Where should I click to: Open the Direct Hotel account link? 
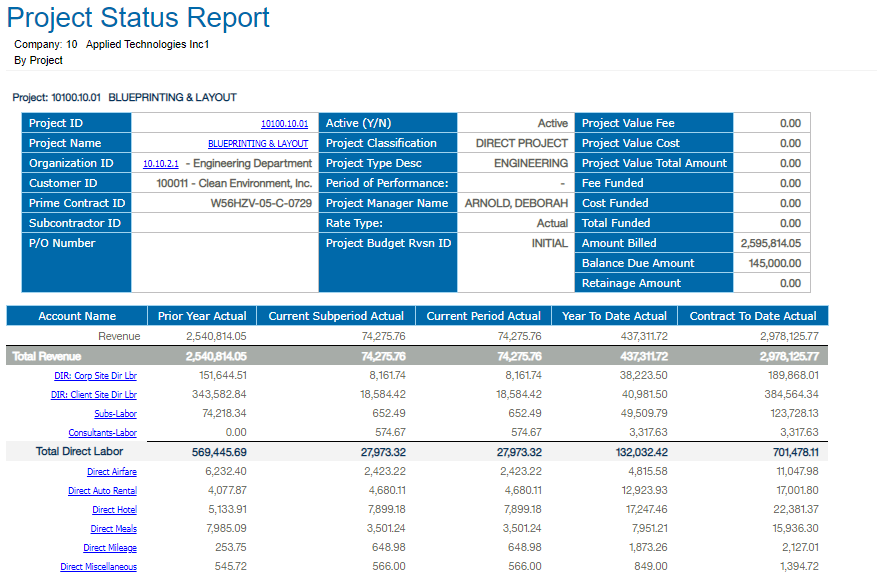[x=114, y=510]
